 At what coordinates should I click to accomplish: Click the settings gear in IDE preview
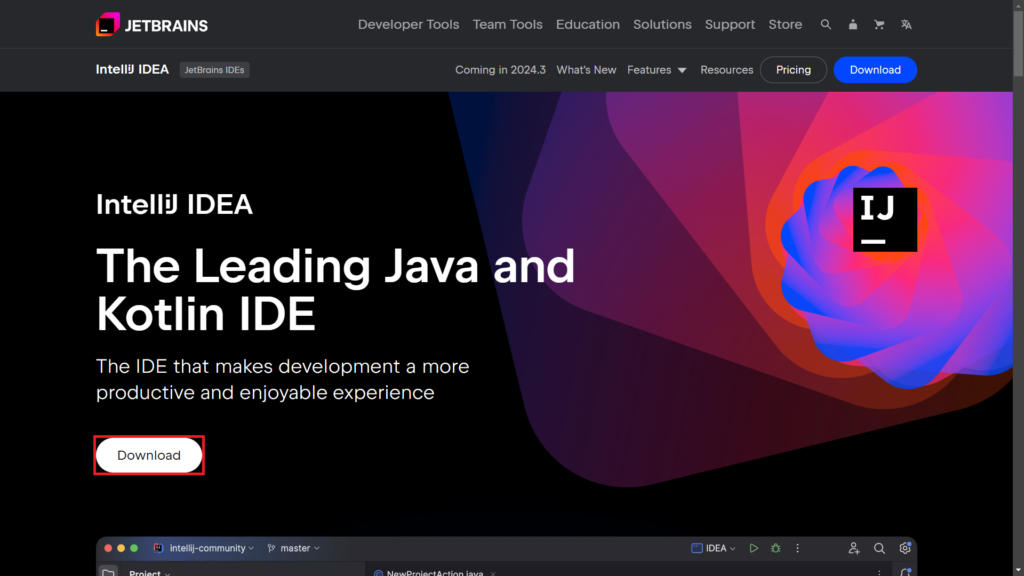[904, 549]
